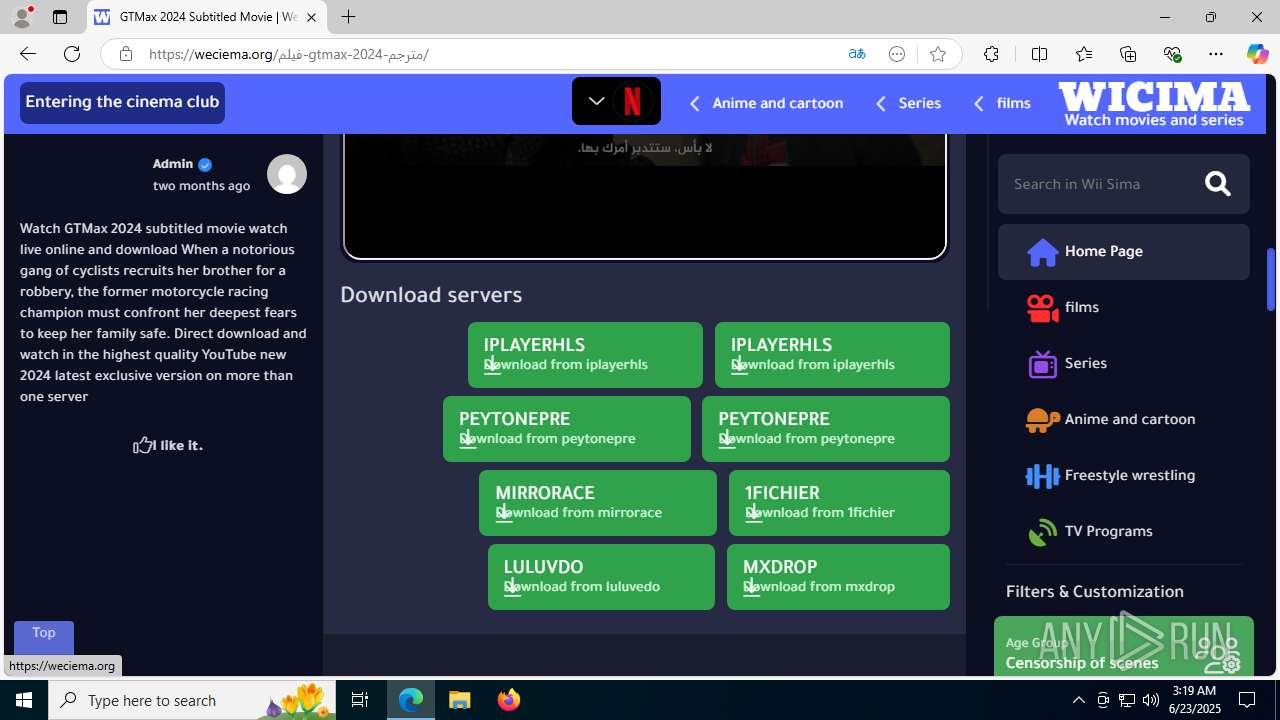Click Admin verified badge icon
The height and width of the screenshot is (720, 1280).
point(205,164)
